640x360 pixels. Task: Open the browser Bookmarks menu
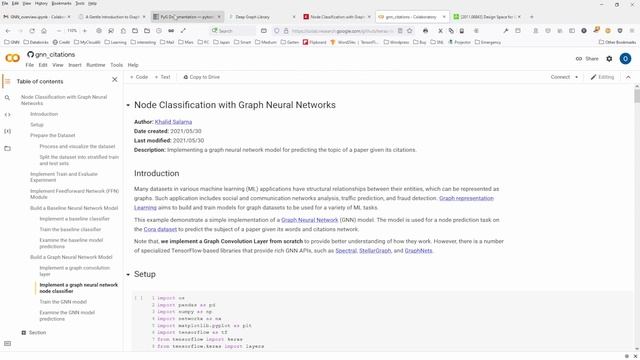[62, 3]
